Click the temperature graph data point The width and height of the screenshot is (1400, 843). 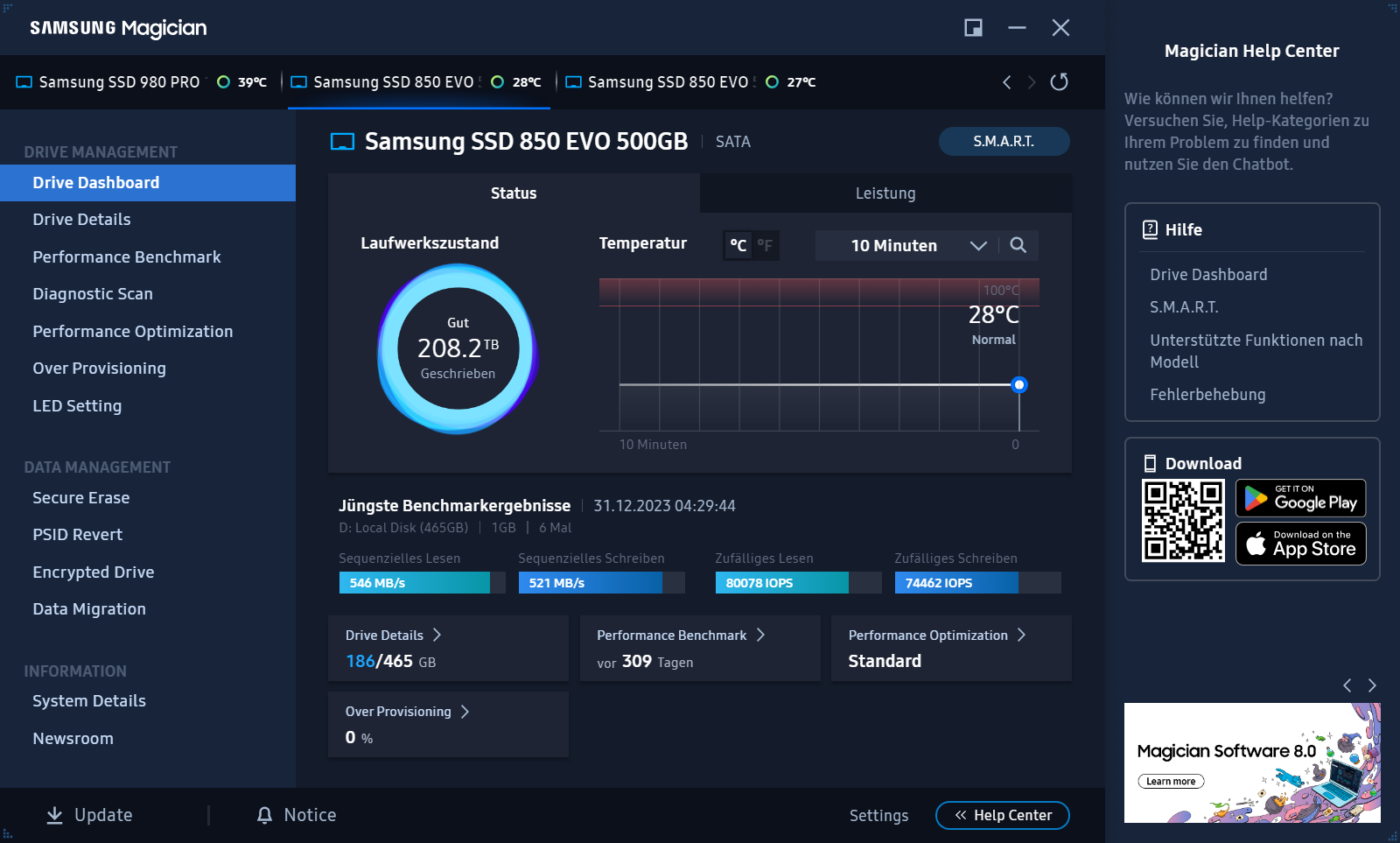tap(1019, 384)
